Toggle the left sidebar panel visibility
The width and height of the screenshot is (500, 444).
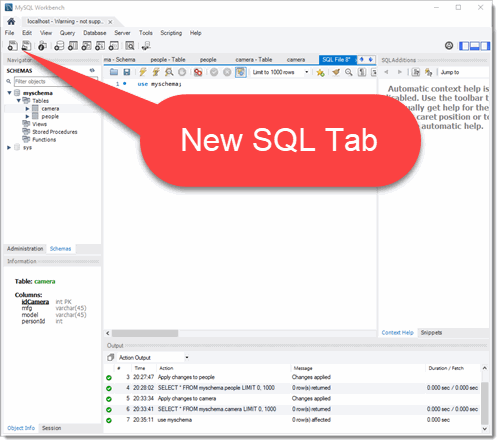464,46
